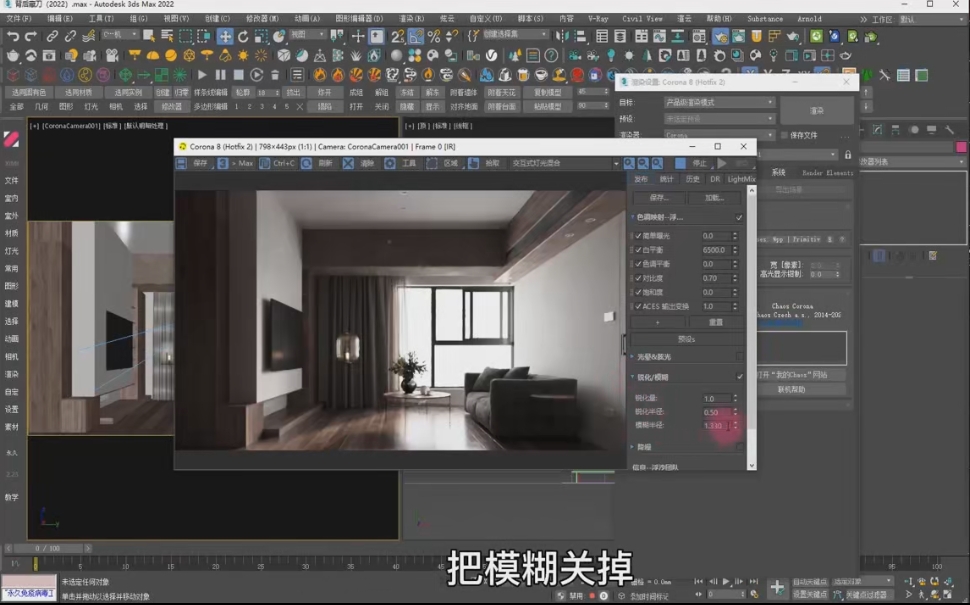Click the play triangle in the plugin toolbar
Viewport: 970px width, 605px height.
pyautogui.click(x=202, y=75)
